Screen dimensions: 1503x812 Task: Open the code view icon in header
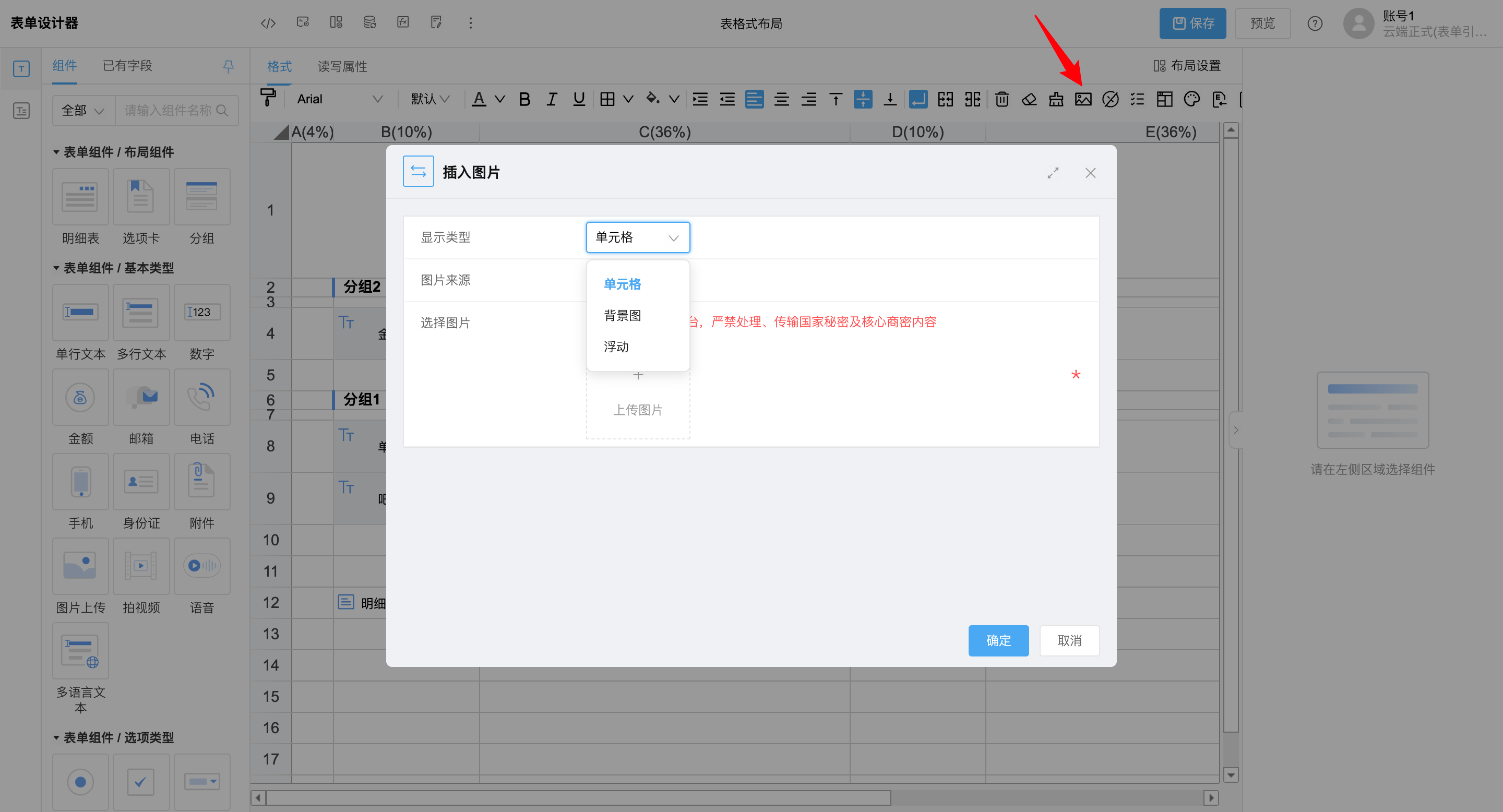point(268,23)
